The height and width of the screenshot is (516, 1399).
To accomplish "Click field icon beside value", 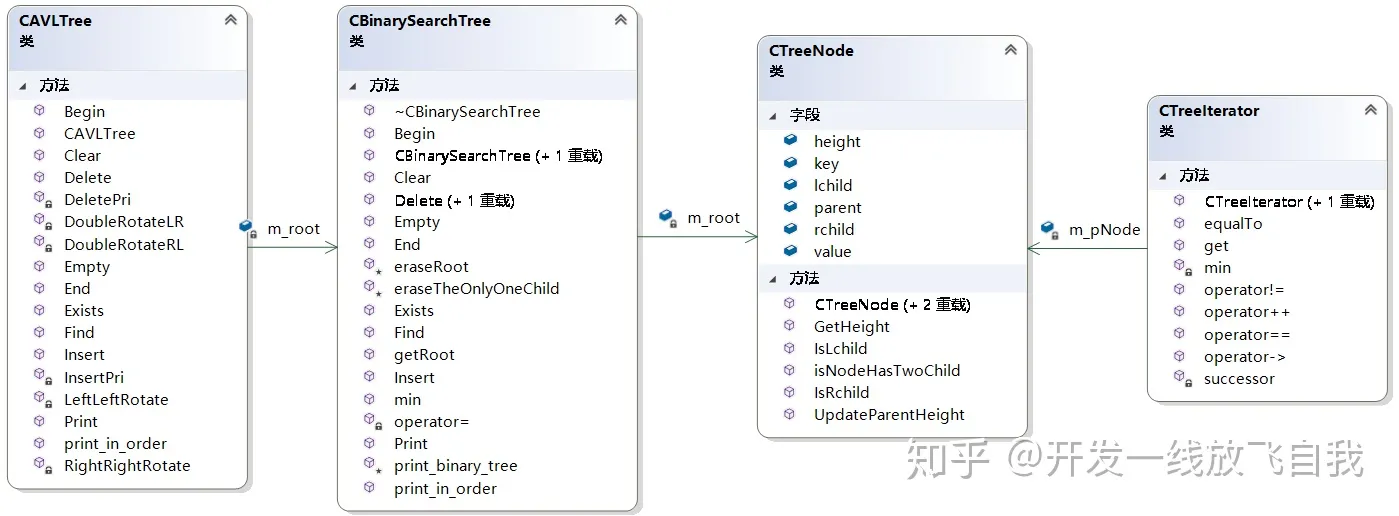I will 790,251.
